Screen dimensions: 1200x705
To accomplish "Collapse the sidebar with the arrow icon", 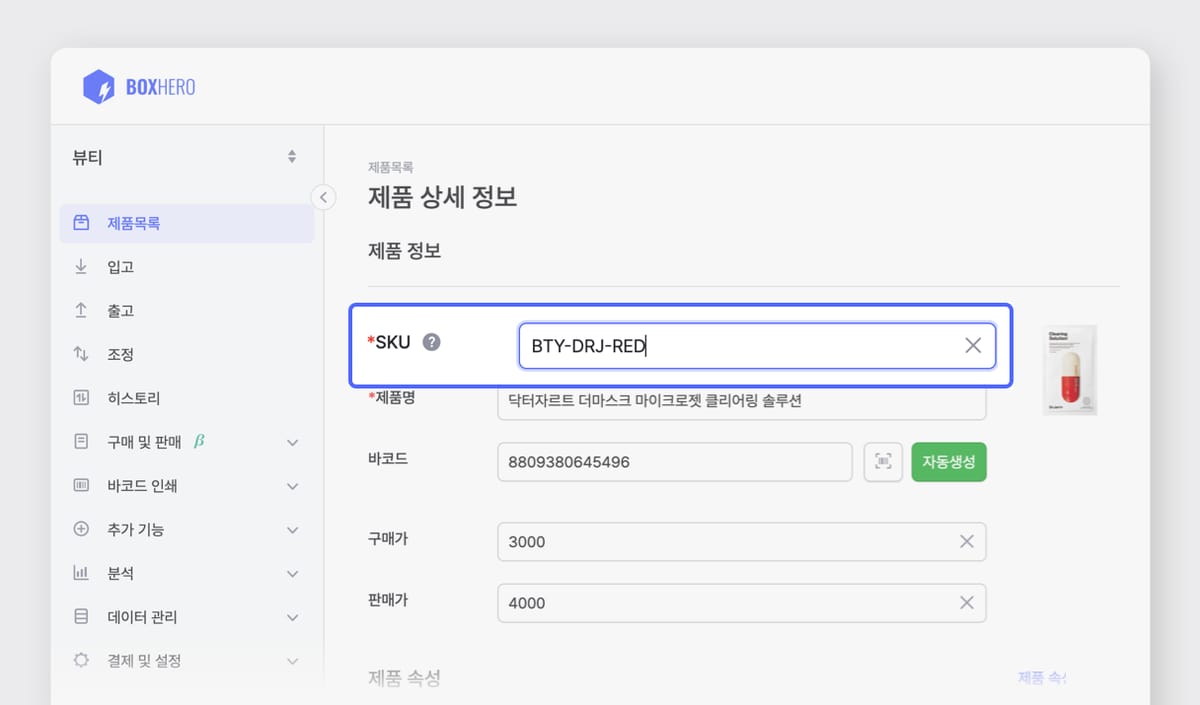I will (x=323, y=197).
